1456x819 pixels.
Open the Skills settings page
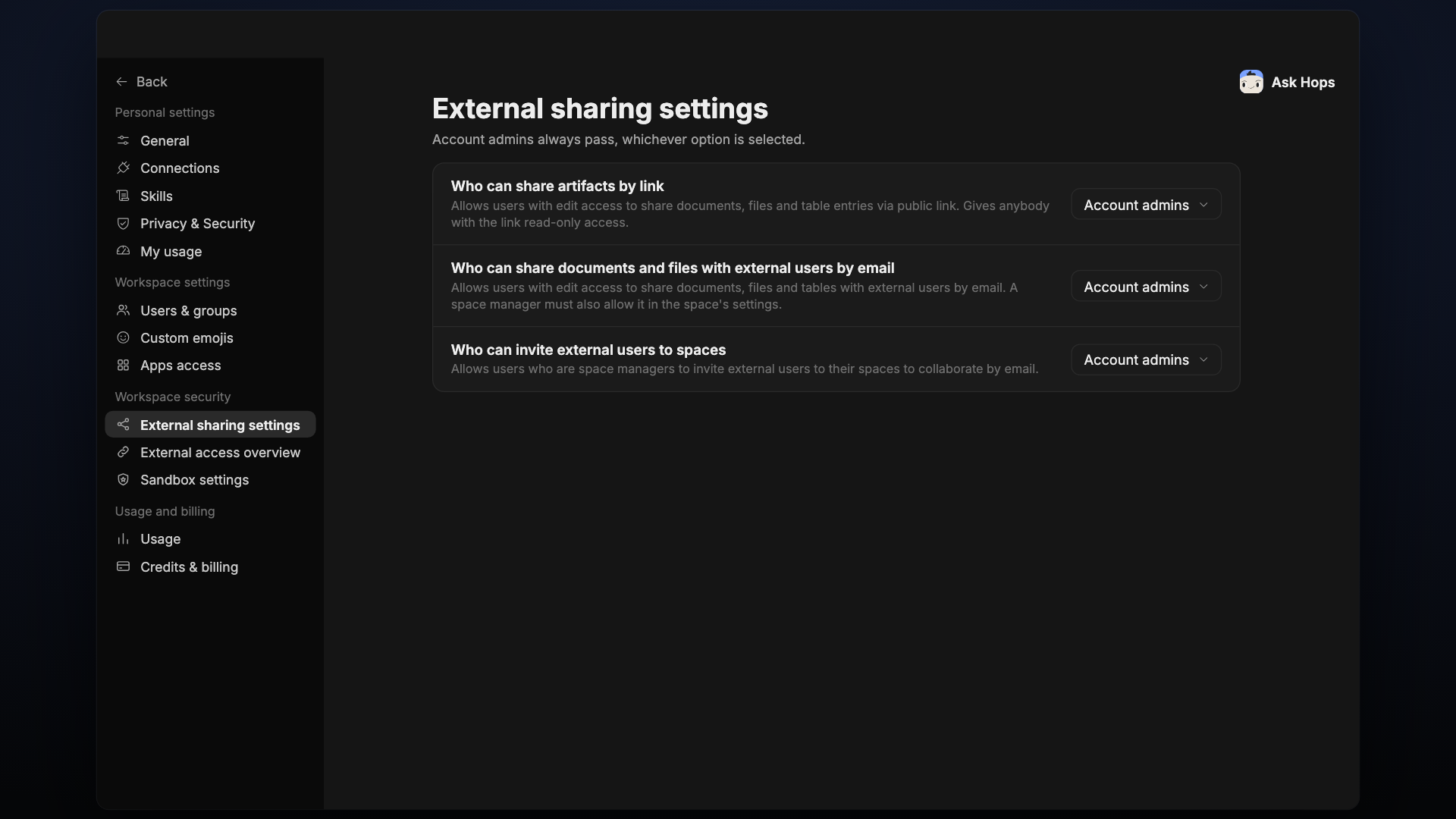click(156, 196)
